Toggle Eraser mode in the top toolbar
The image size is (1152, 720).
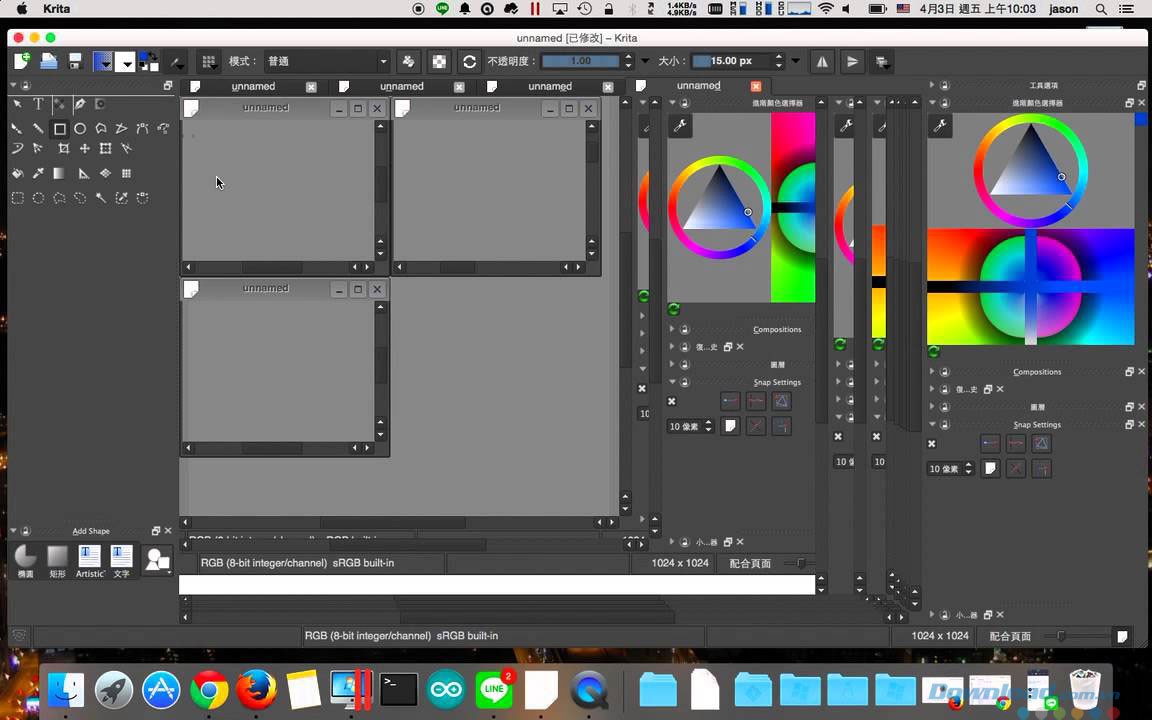tap(408, 61)
